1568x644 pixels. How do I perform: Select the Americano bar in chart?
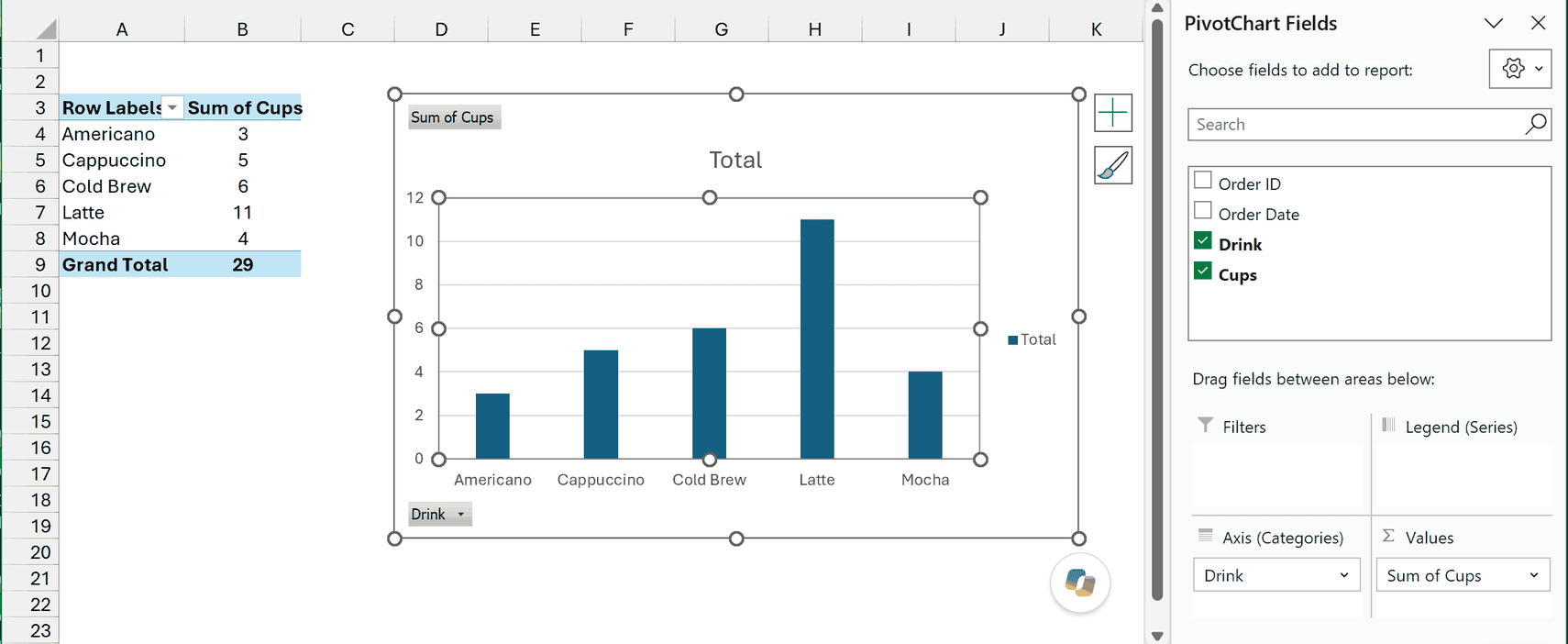pos(492,426)
